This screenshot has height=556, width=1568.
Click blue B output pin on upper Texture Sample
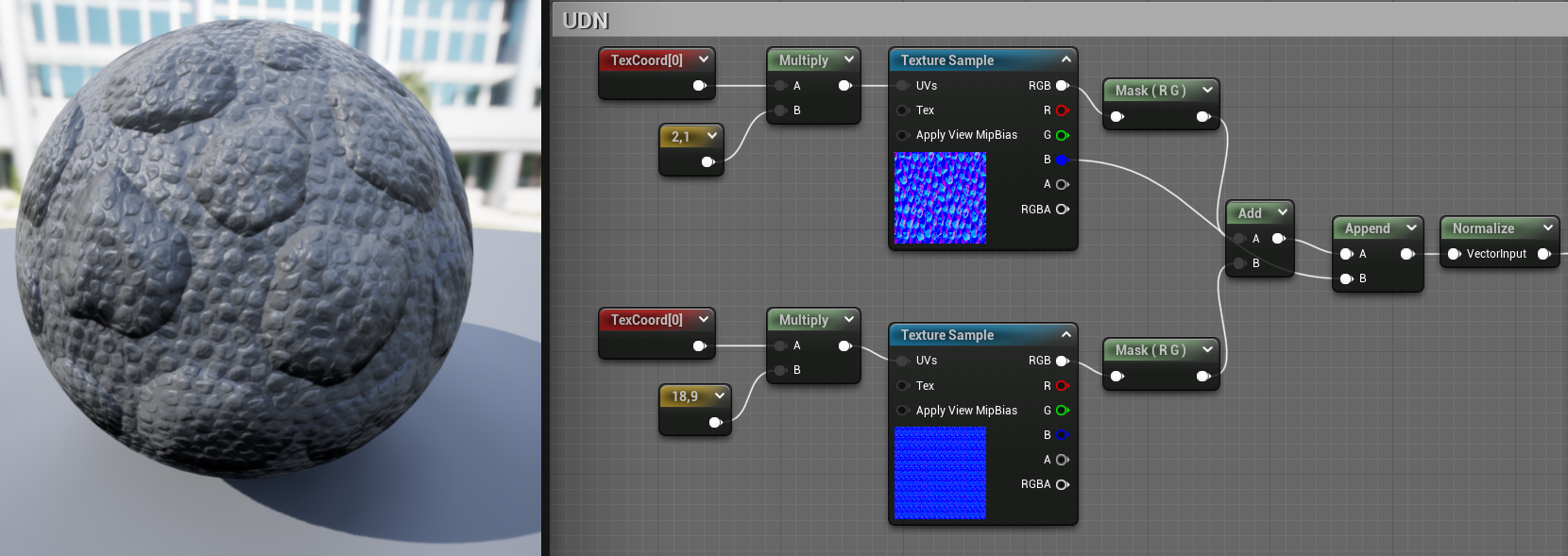tap(1063, 160)
